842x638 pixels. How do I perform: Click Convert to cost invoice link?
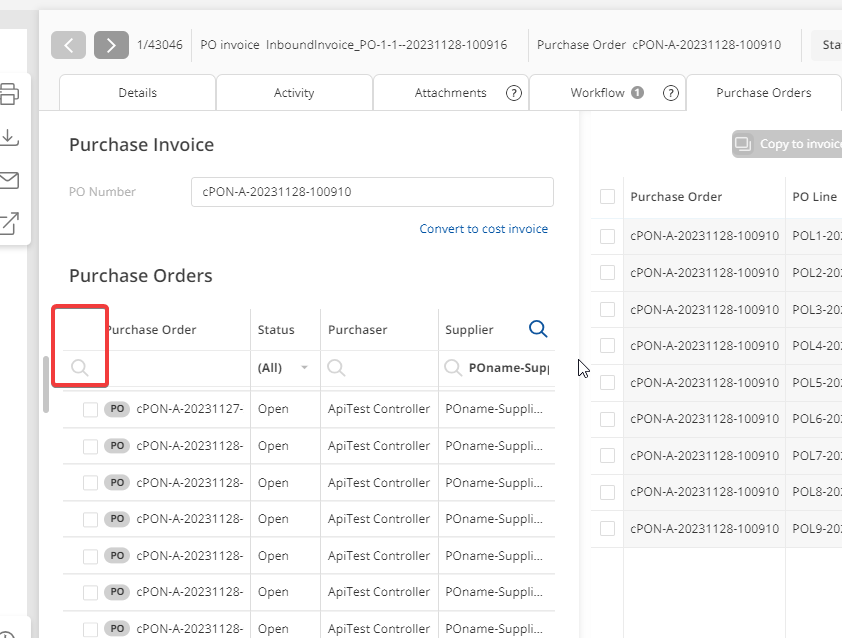483,229
